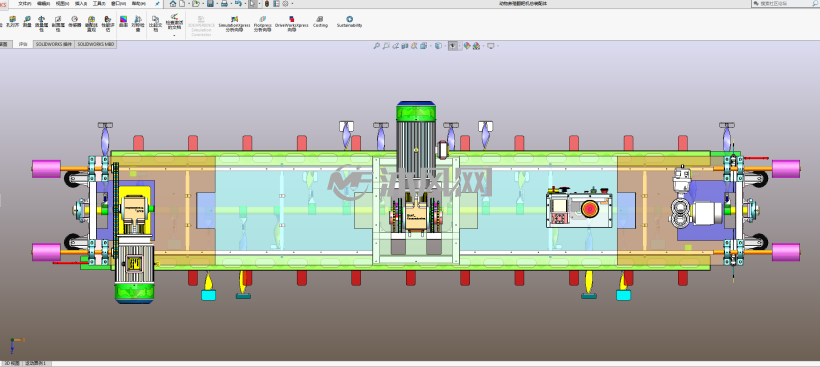The width and height of the screenshot is (820, 367).
Task: Toggle the Hide/Show Items eye button
Action: click(453, 46)
